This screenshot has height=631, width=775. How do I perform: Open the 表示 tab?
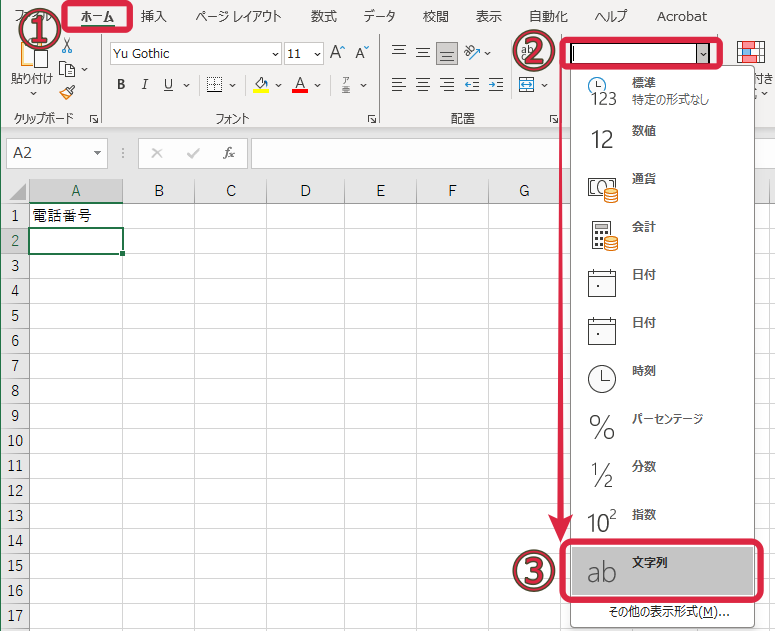tap(488, 16)
